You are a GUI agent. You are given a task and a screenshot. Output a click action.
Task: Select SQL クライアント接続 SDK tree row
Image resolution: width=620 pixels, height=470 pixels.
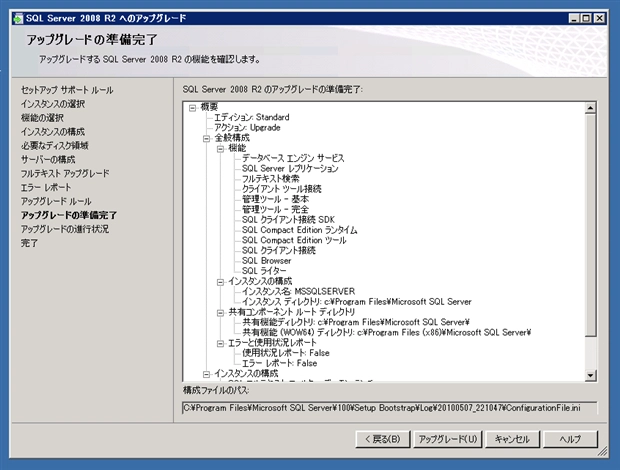pyautogui.click(x=288, y=220)
